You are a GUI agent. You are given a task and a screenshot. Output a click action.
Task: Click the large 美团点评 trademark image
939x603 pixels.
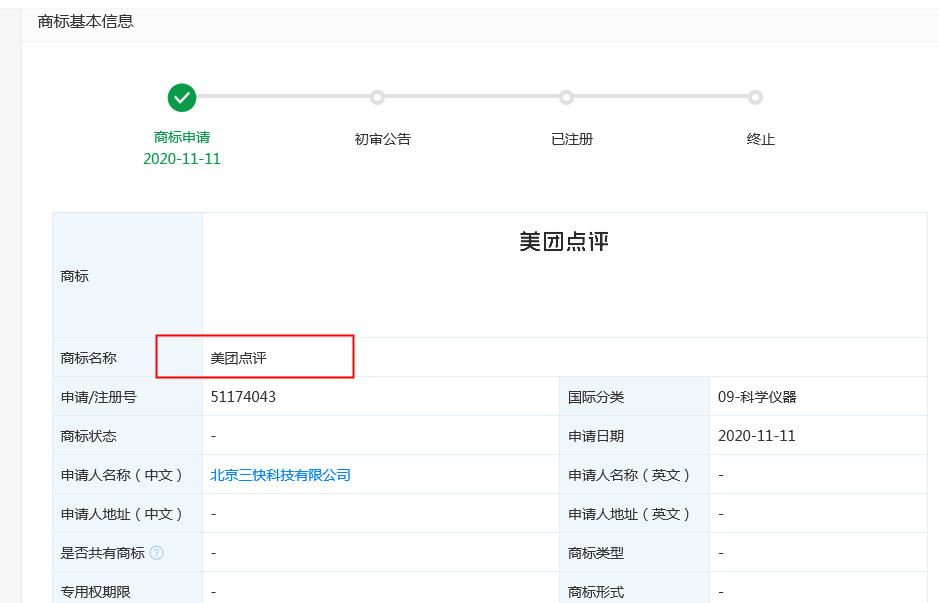(564, 242)
